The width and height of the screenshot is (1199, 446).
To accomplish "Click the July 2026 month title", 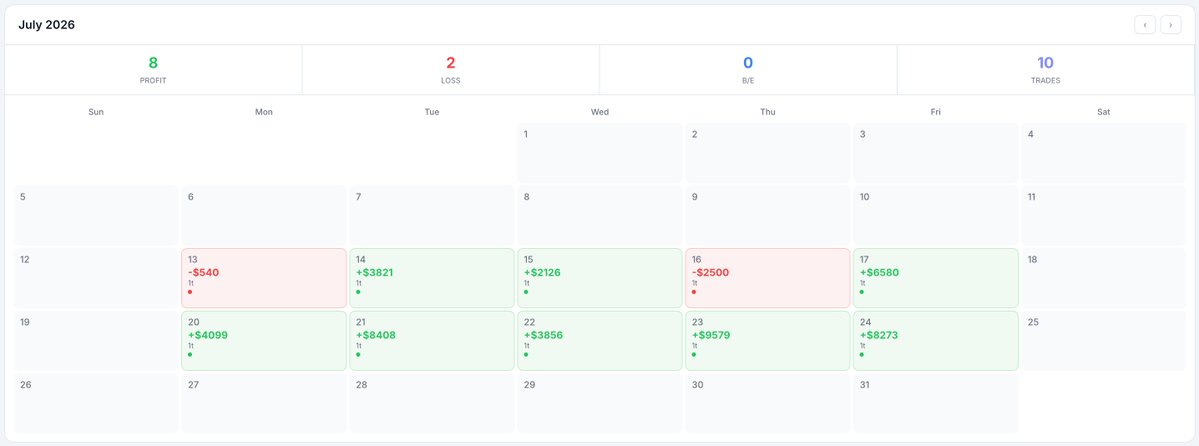I will click(x=47, y=25).
